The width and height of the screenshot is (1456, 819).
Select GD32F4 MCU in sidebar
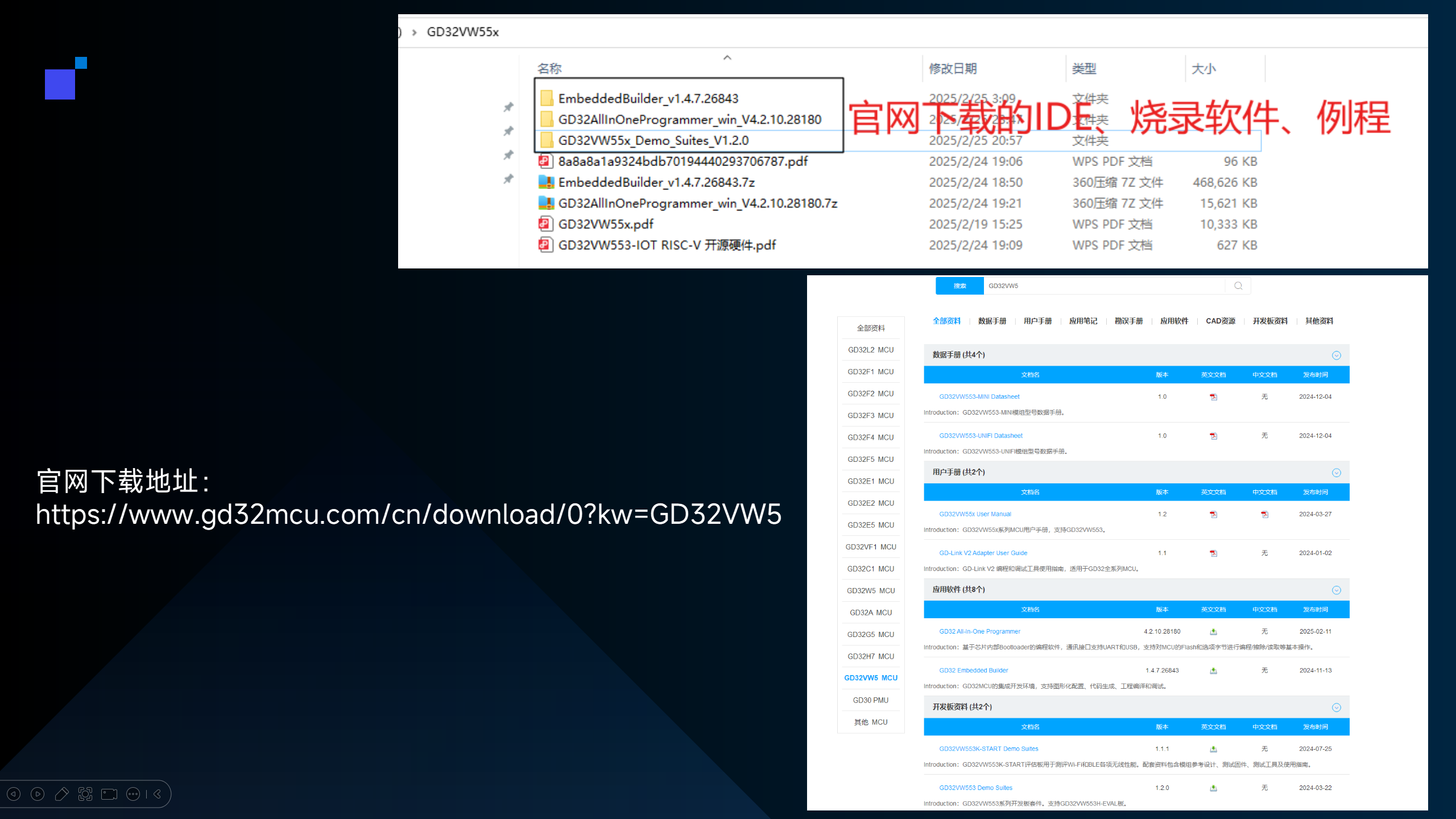pyautogui.click(x=871, y=437)
